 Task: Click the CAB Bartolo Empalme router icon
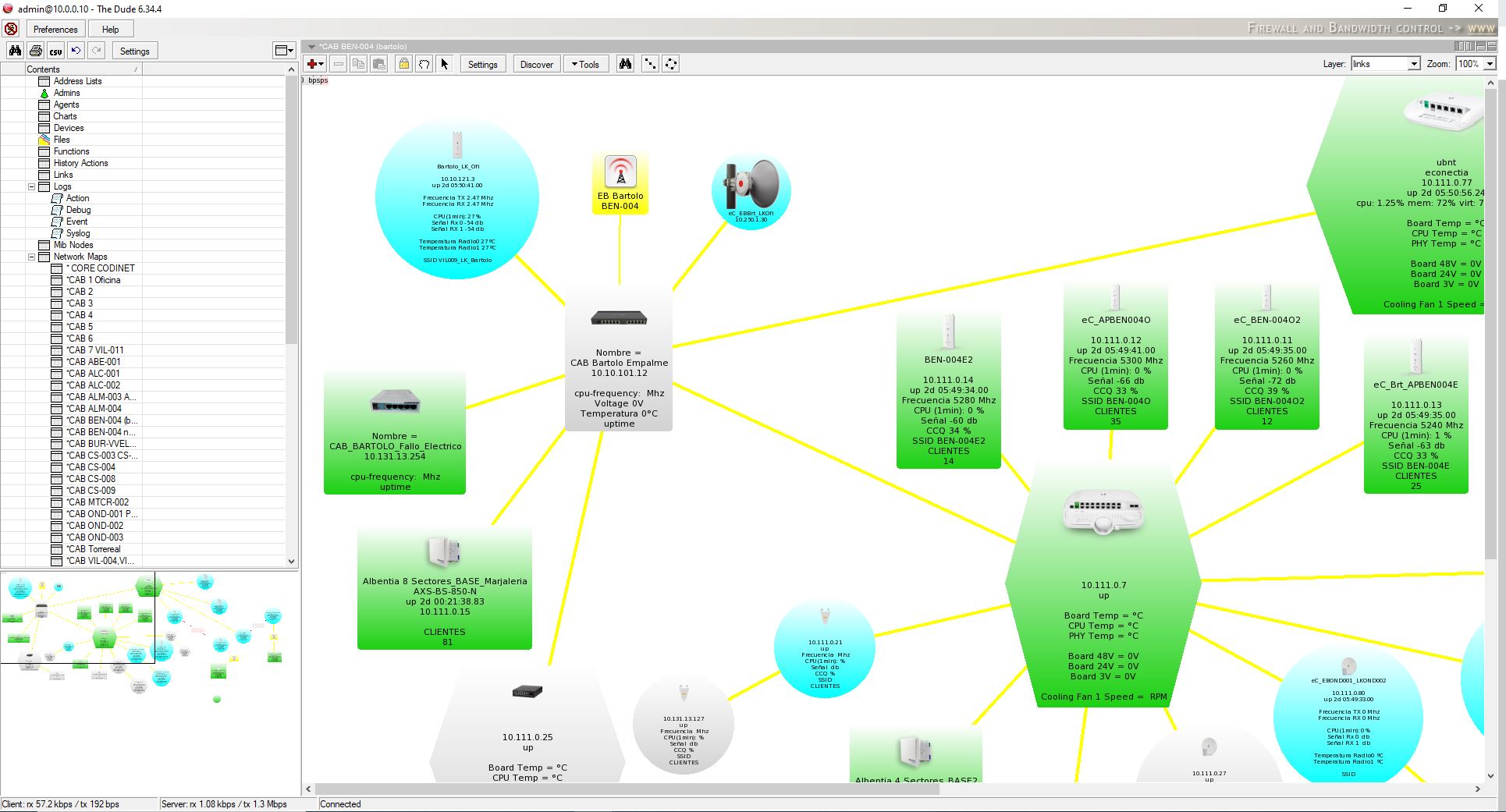[619, 318]
